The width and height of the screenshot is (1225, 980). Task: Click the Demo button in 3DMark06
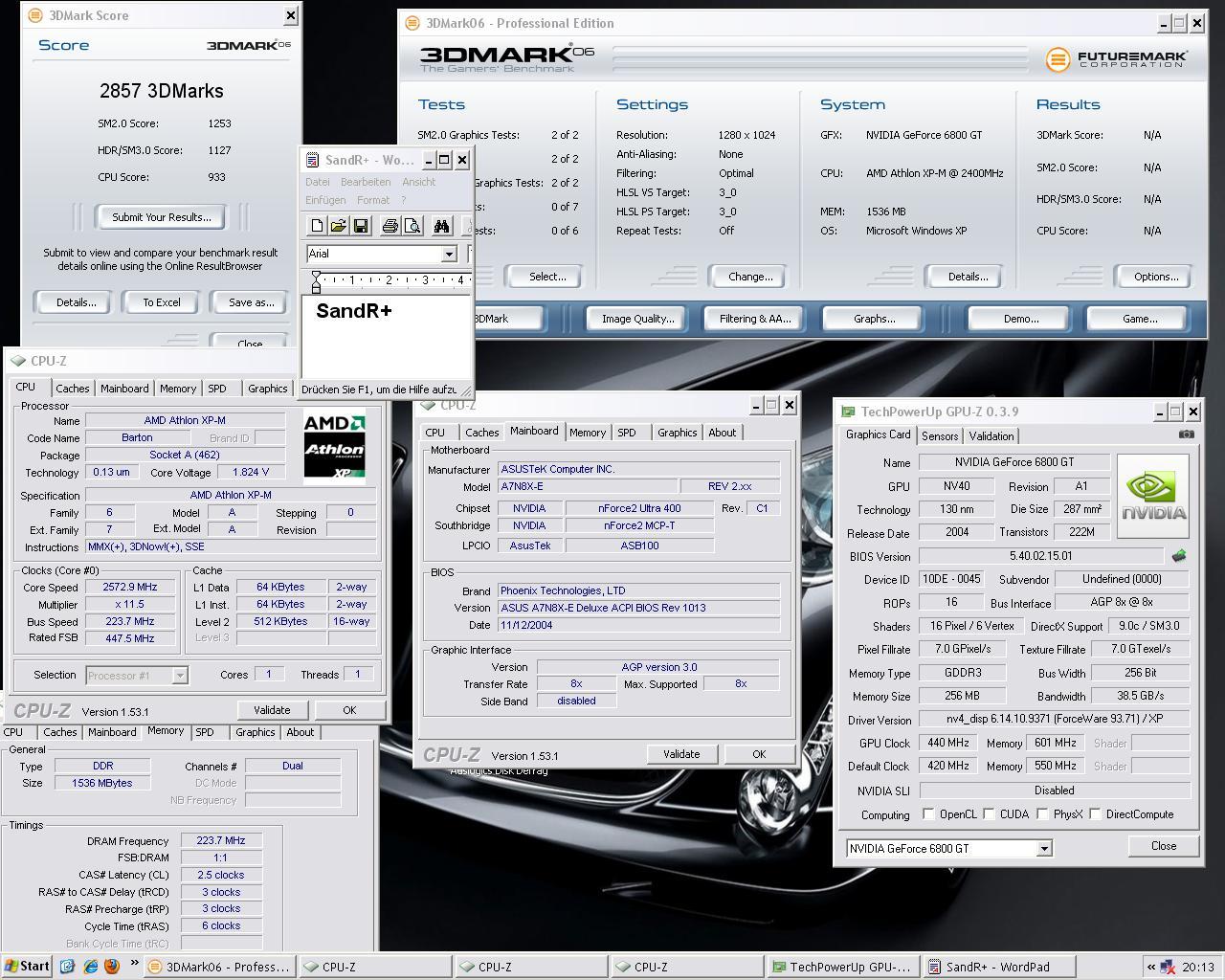[x=1020, y=319]
